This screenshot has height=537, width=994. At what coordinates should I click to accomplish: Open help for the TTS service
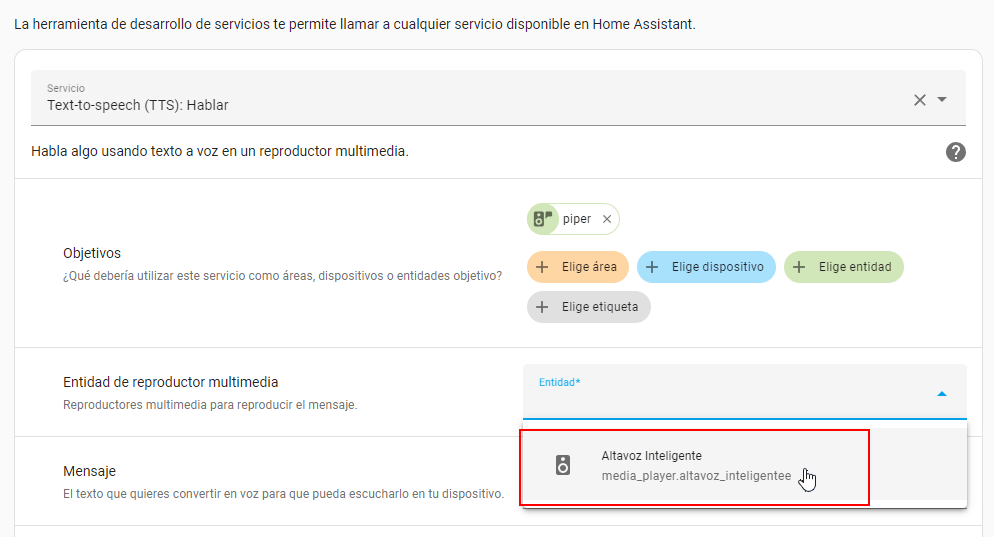coord(955,152)
